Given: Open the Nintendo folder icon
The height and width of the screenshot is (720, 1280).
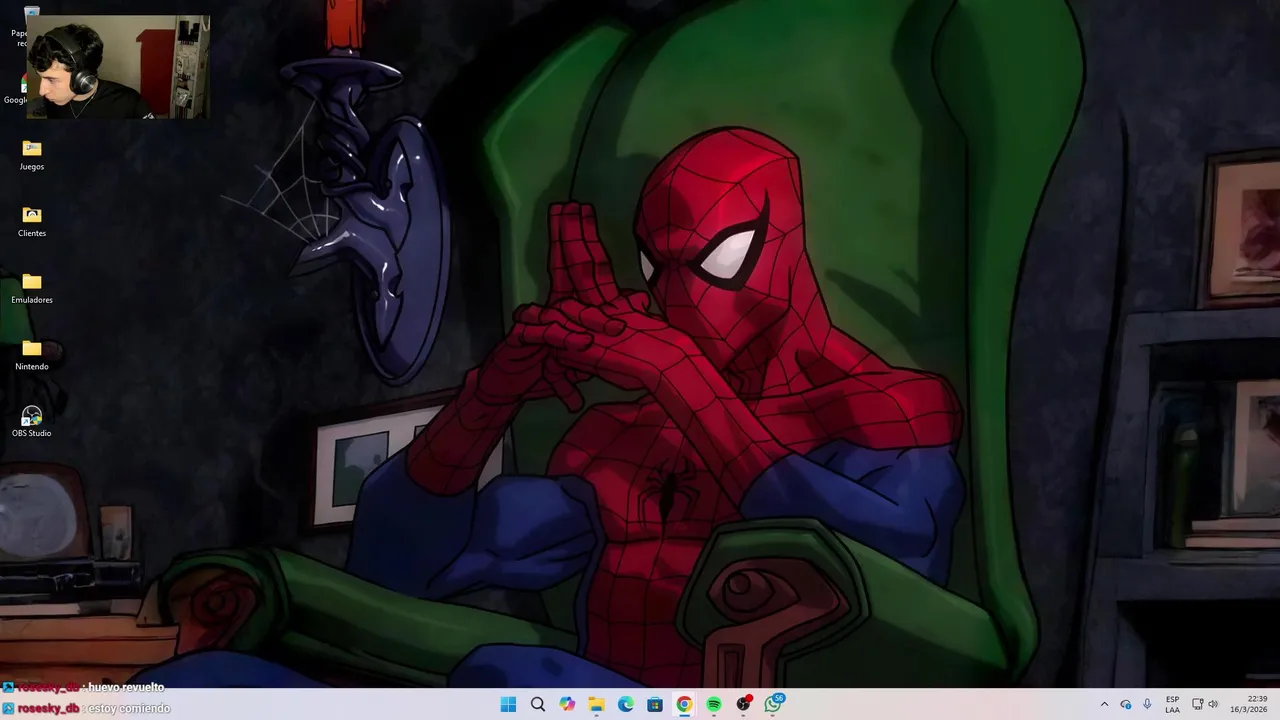Looking at the screenshot, I should (x=32, y=355).
